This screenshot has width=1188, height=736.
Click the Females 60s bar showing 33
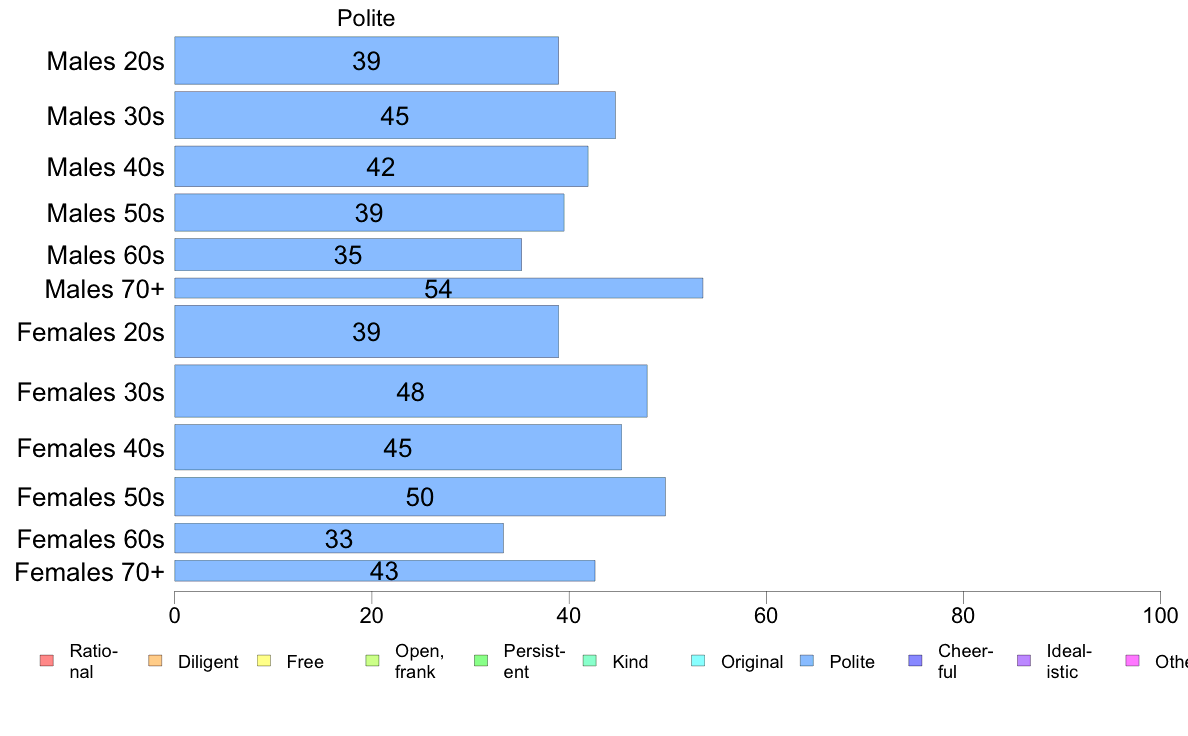tap(339, 538)
